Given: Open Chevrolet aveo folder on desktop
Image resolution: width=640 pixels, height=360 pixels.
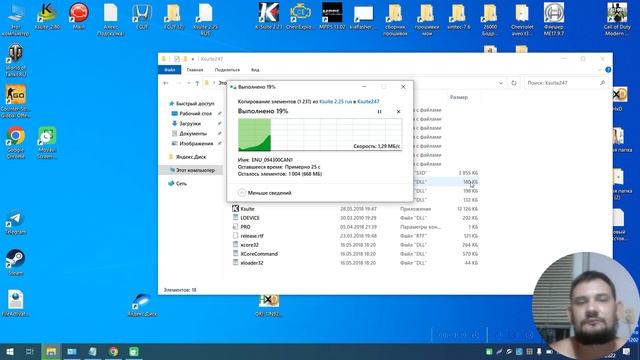Looking at the screenshot, I should click(x=522, y=19).
